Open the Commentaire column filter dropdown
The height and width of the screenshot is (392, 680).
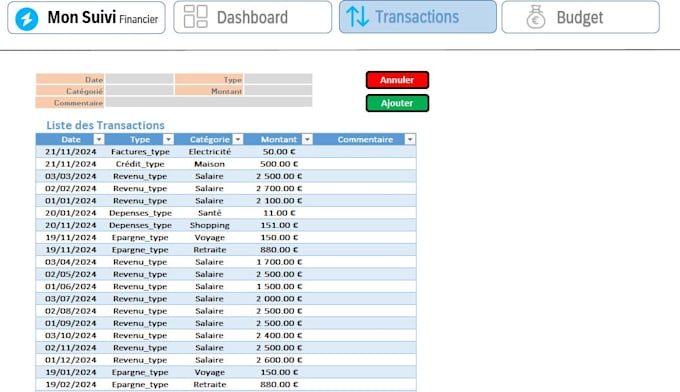(410, 139)
